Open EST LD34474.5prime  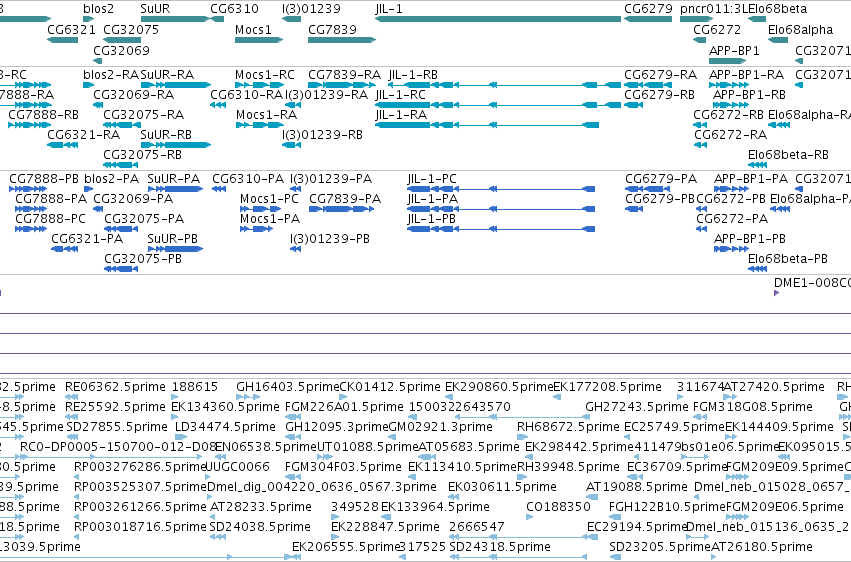[225, 427]
